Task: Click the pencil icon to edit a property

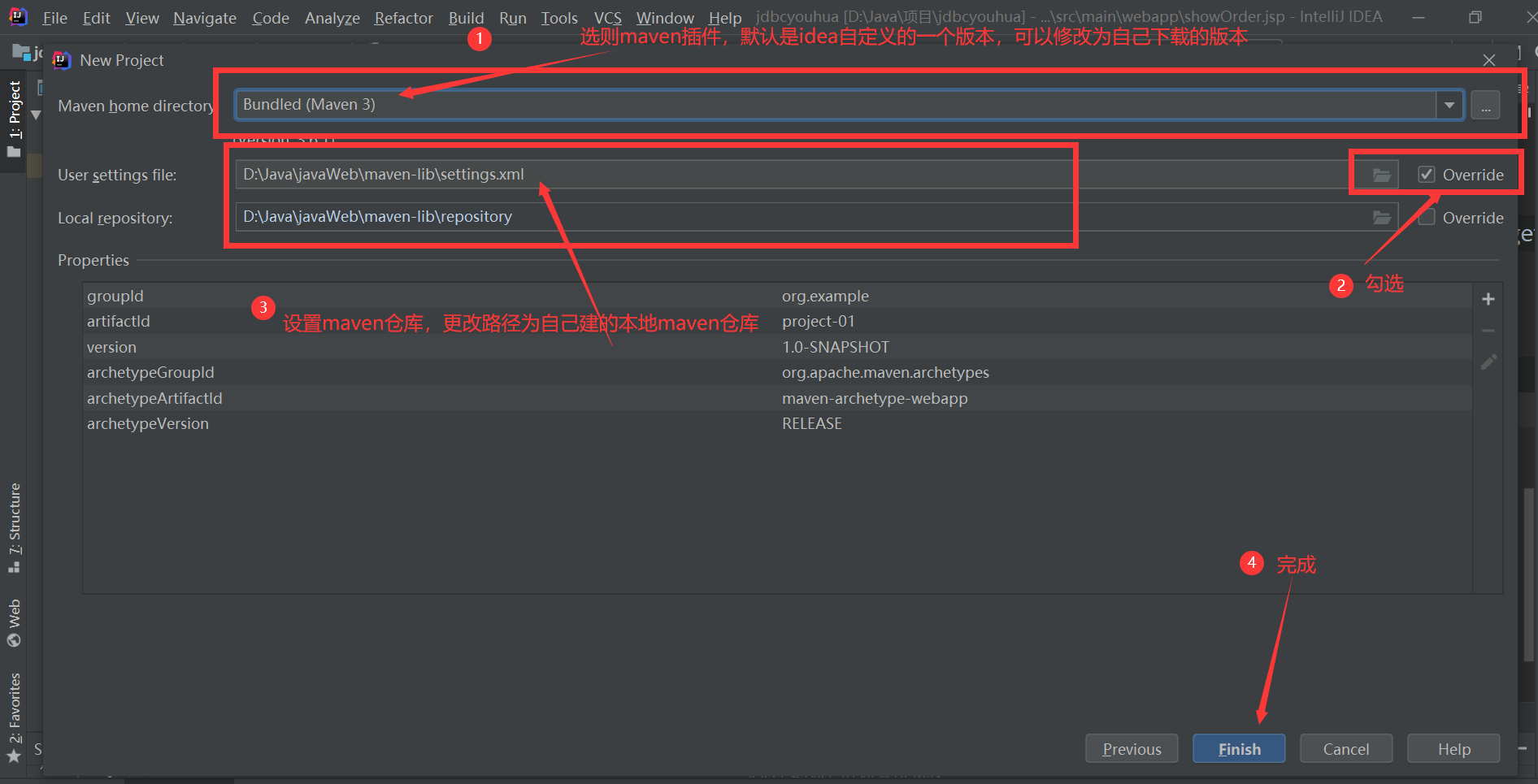Action: (x=1488, y=362)
